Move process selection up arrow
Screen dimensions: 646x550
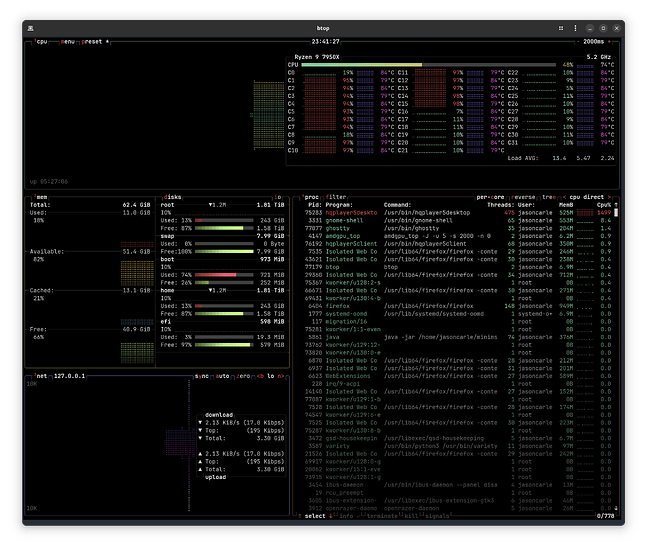(x=300, y=516)
